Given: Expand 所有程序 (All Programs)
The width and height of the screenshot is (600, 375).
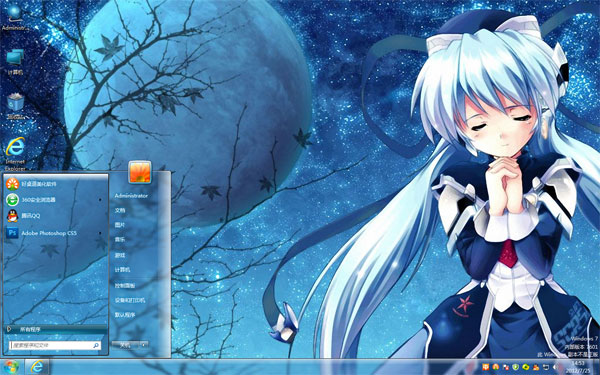Looking at the screenshot, I should [56, 329].
